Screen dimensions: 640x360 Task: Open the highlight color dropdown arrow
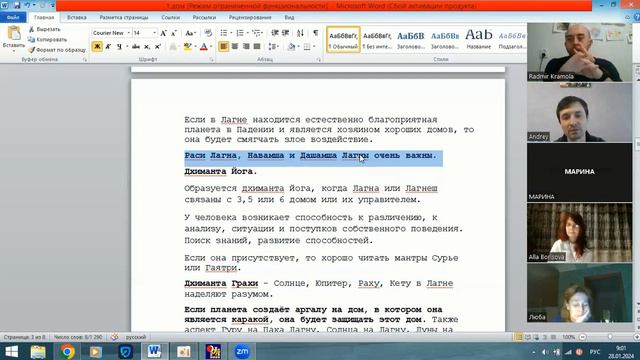(195, 47)
